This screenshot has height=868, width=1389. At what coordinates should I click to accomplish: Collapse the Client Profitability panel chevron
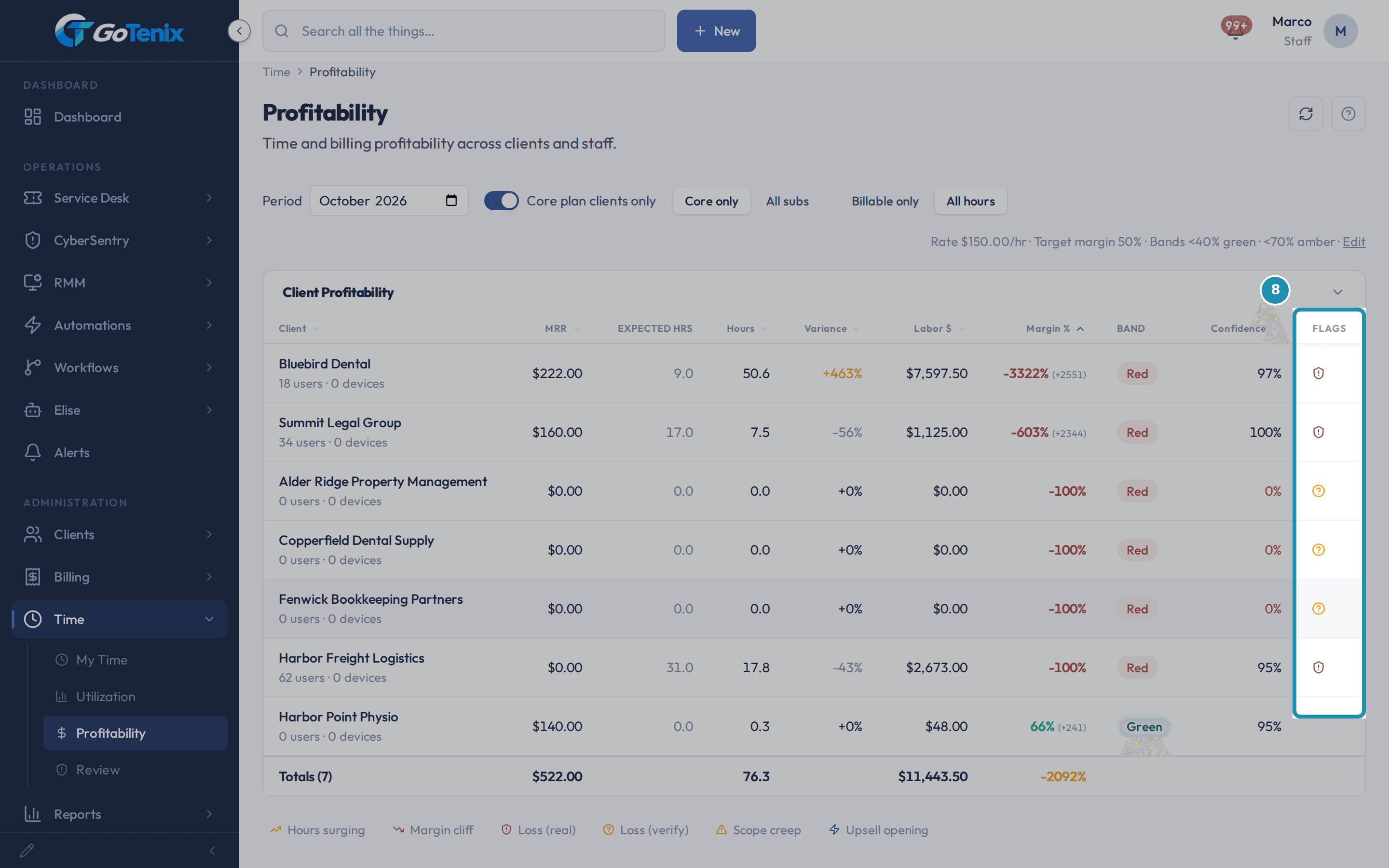1337,292
